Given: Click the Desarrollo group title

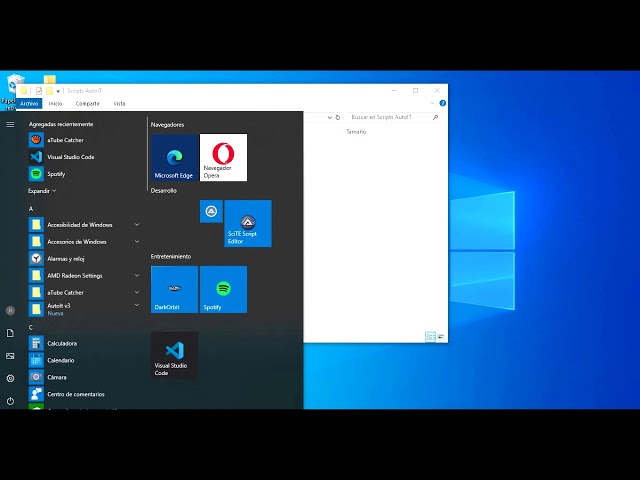Looking at the screenshot, I should pyautogui.click(x=164, y=191).
